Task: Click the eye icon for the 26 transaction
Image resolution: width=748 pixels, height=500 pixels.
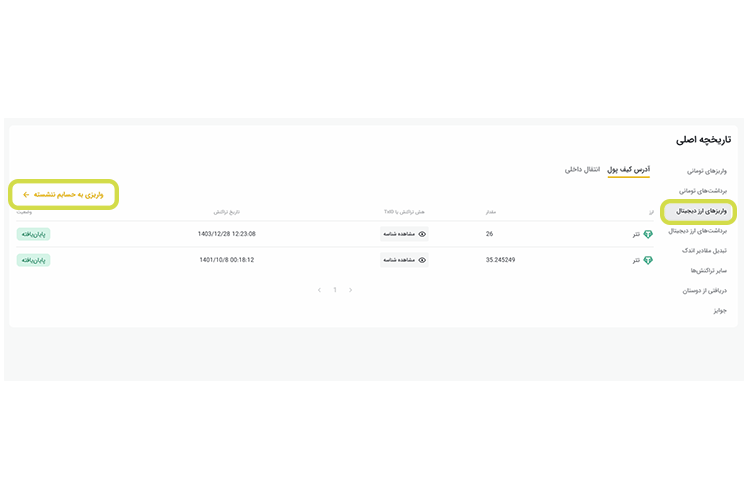Action: [x=422, y=234]
